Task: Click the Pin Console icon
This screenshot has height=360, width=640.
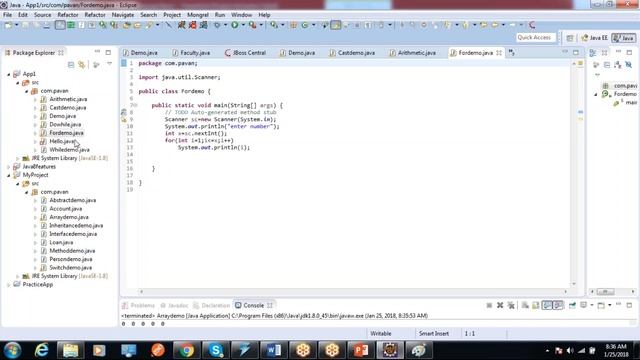Action: [572, 305]
